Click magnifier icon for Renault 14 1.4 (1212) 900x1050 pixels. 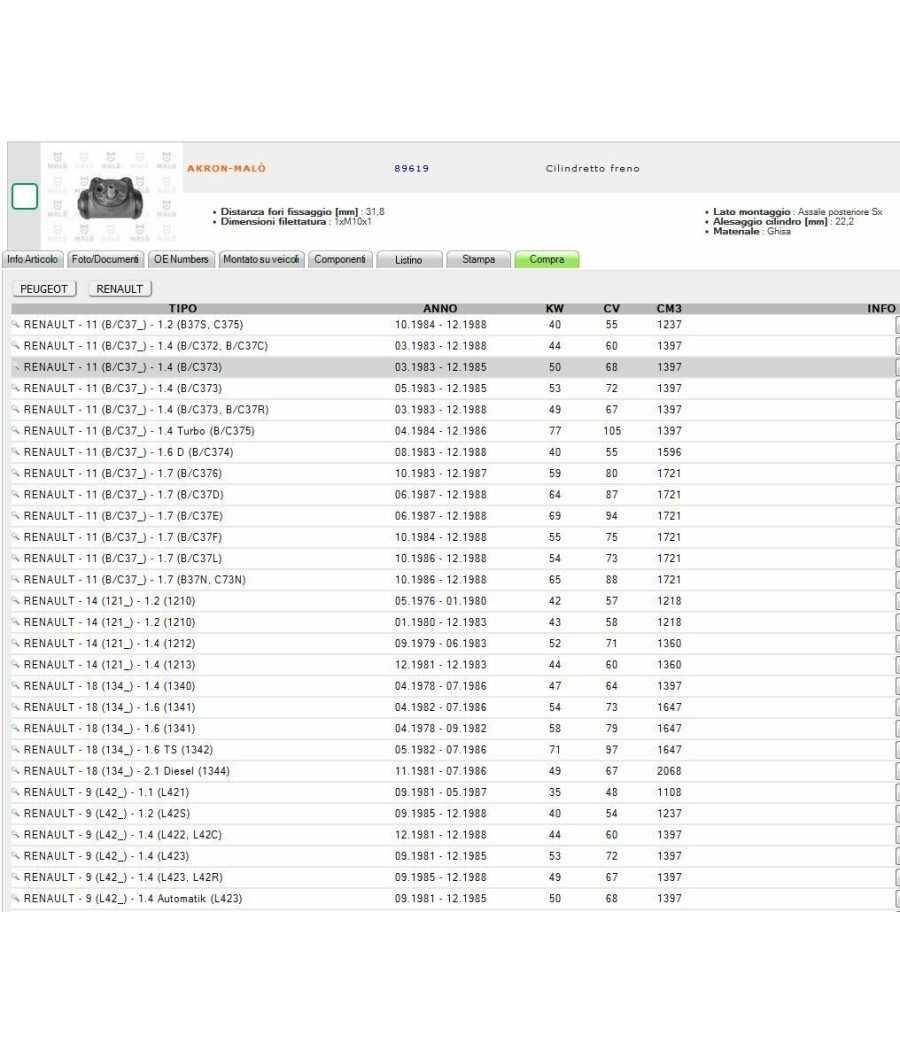point(15,643)
